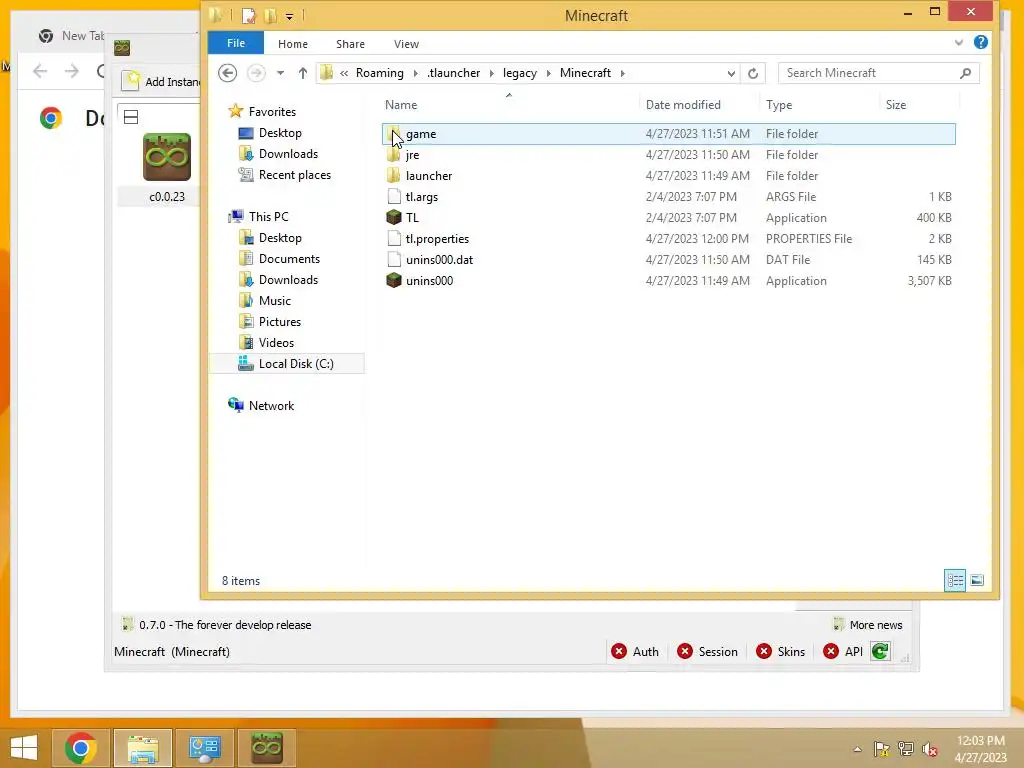Image resolution: width=1024 pixels, height=768 pixels.
Task: Select Downloads under Favorites
Action: pyautogui.click(x=288, y=153)
